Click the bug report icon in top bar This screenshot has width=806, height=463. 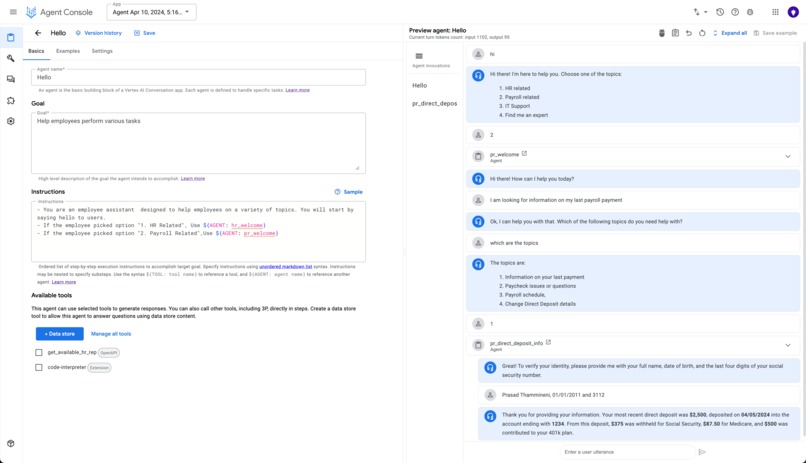click(x=750, y=12)
